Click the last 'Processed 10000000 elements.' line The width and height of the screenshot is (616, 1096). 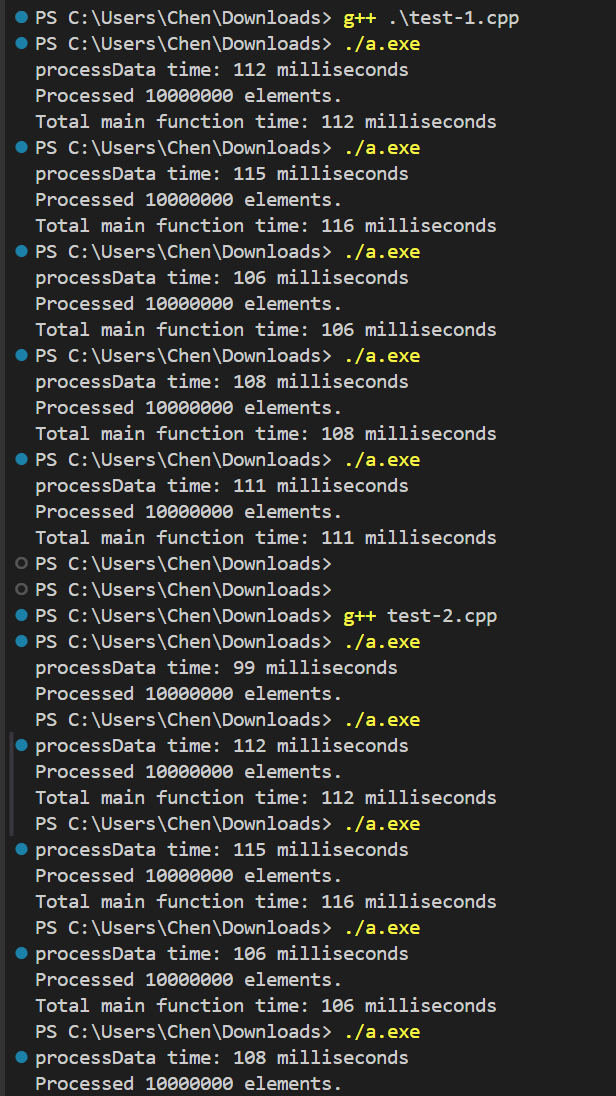coord(188,1084)
